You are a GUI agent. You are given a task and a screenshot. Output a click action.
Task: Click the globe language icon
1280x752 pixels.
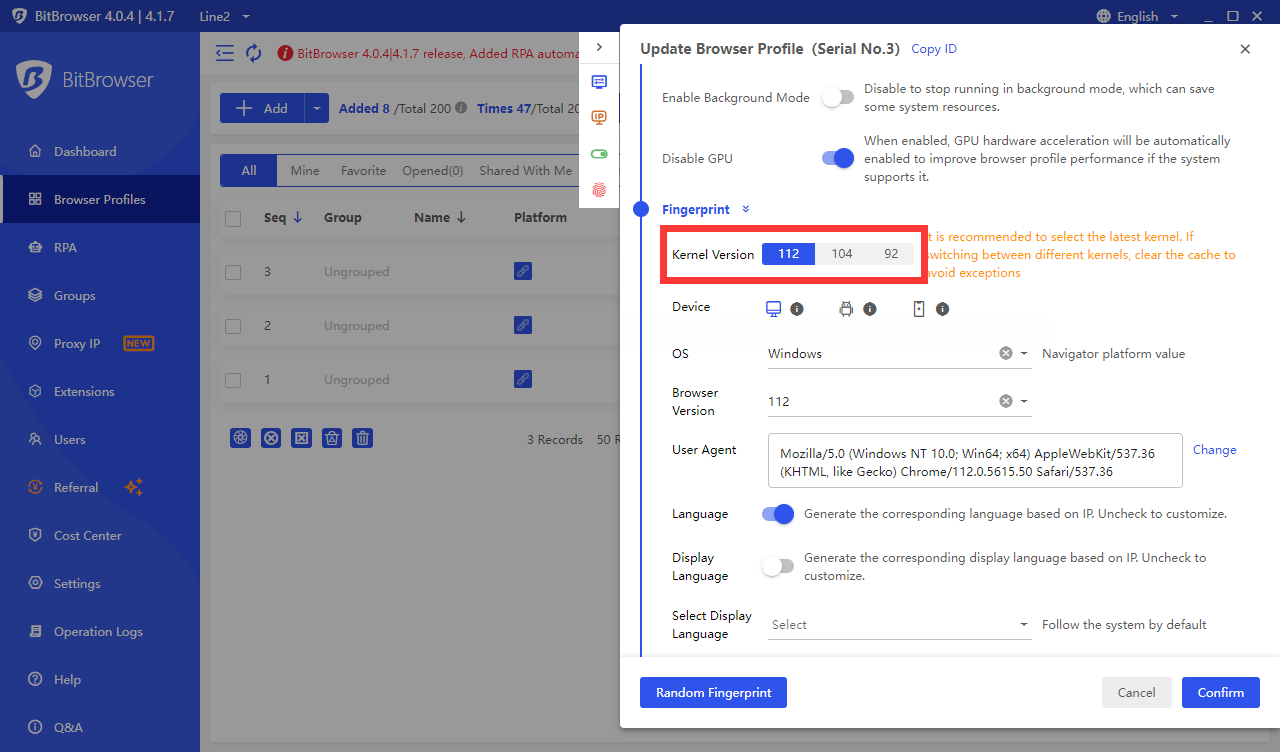1104,16
